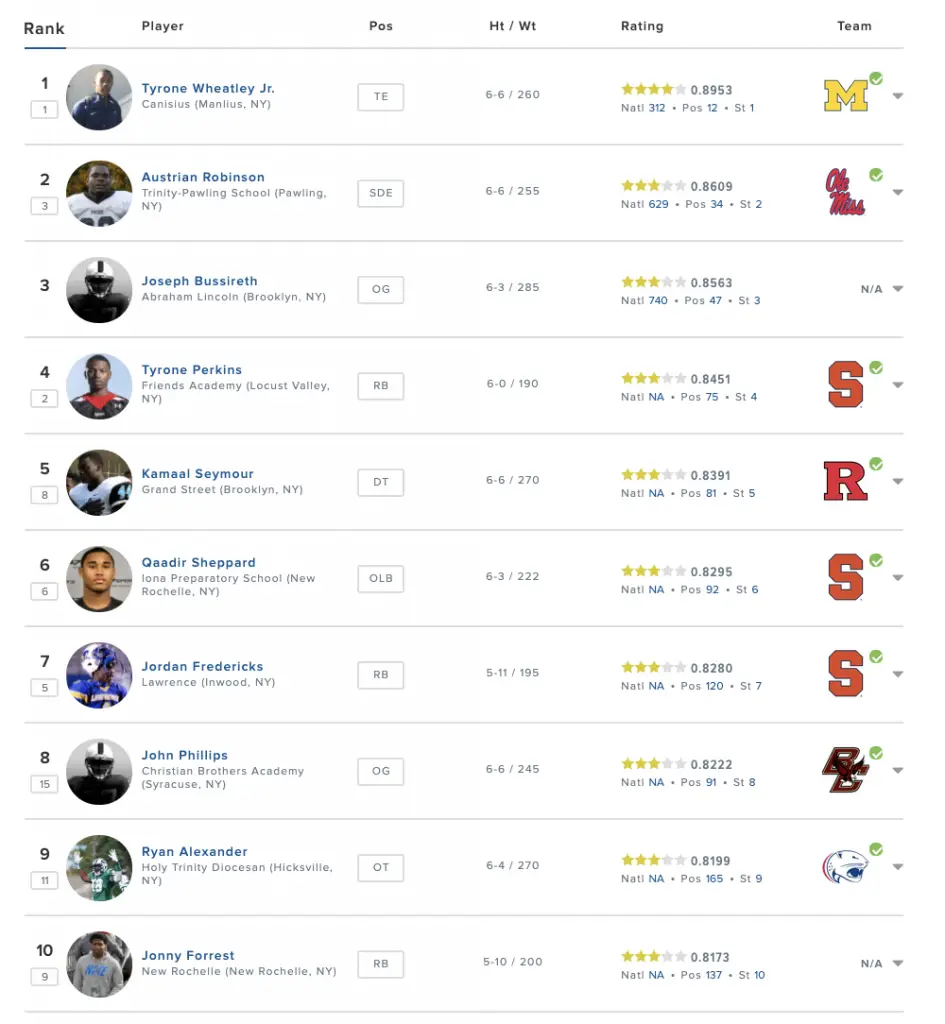Click the Boston College logo

(845, 770)
